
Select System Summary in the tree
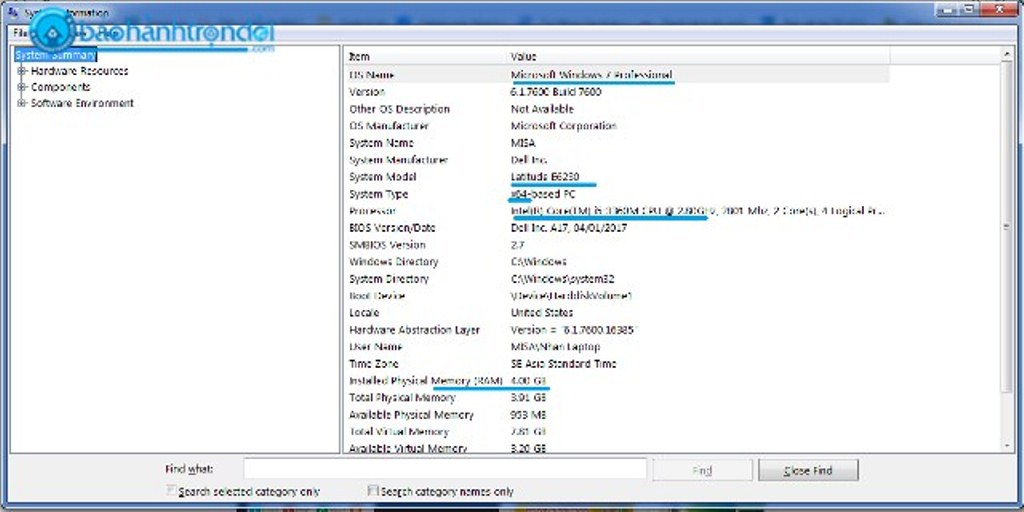coord(56,56)
